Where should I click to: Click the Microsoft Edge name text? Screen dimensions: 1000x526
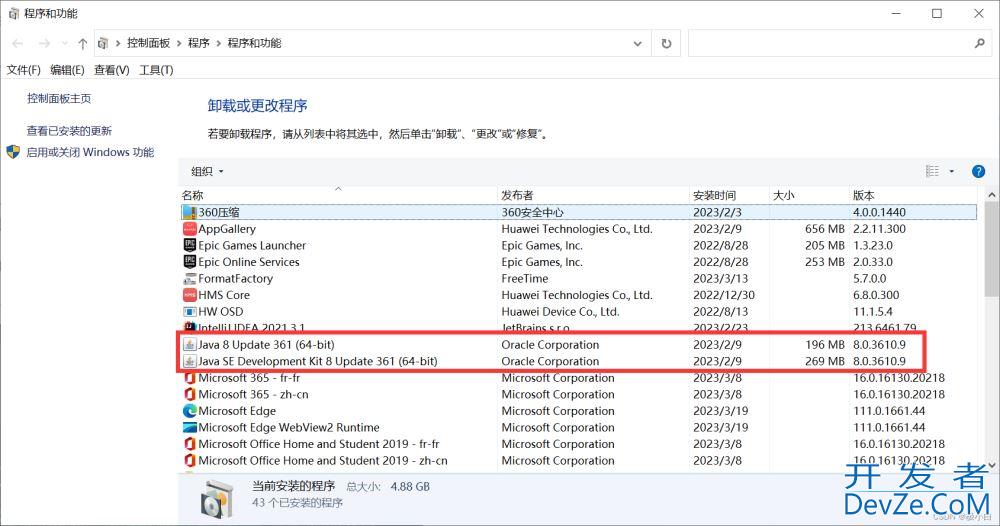pos(237,411)
